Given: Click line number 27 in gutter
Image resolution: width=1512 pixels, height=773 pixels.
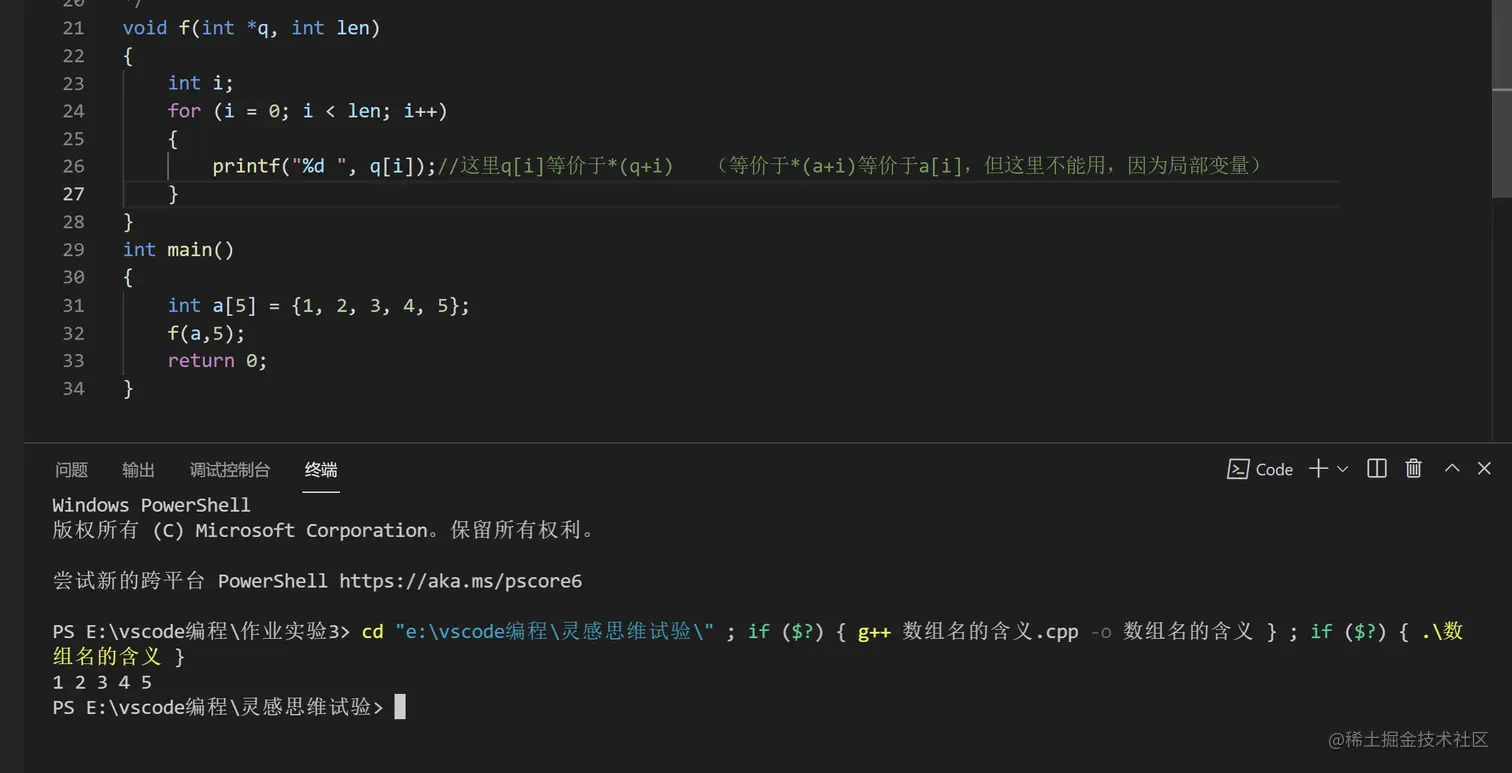Looking at the screenshot, I should coord(73,194).
